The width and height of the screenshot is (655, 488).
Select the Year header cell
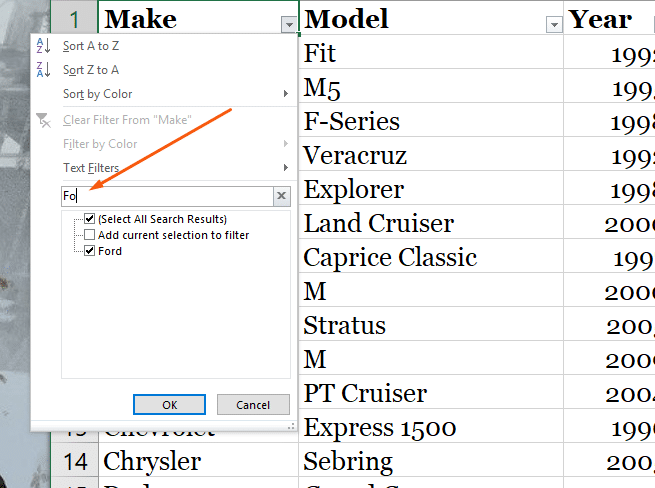point(609,18)
